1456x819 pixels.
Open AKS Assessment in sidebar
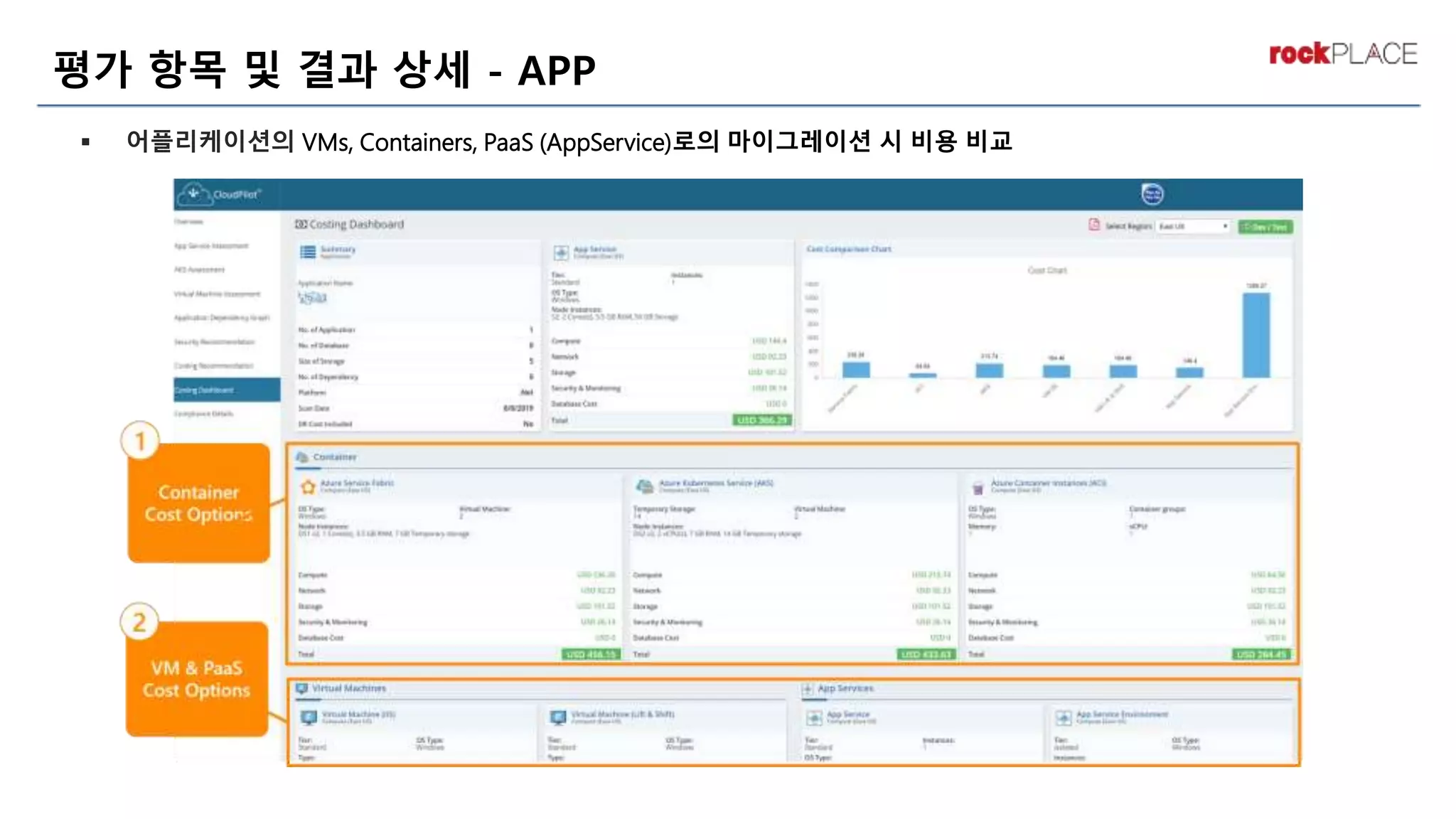tap(199, 270)
